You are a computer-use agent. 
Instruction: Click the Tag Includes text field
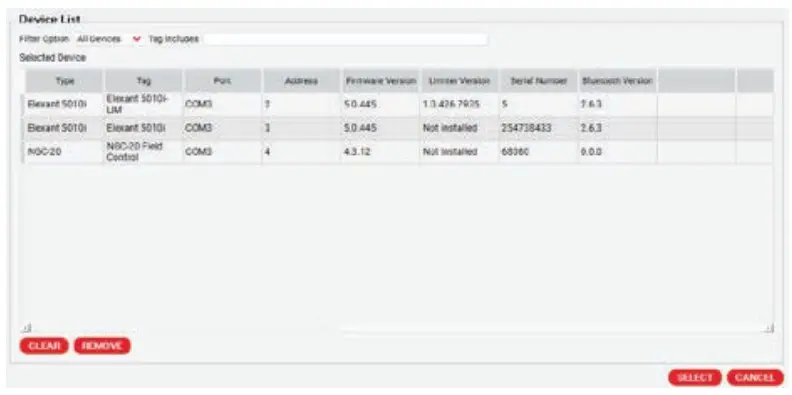(345, 39)
